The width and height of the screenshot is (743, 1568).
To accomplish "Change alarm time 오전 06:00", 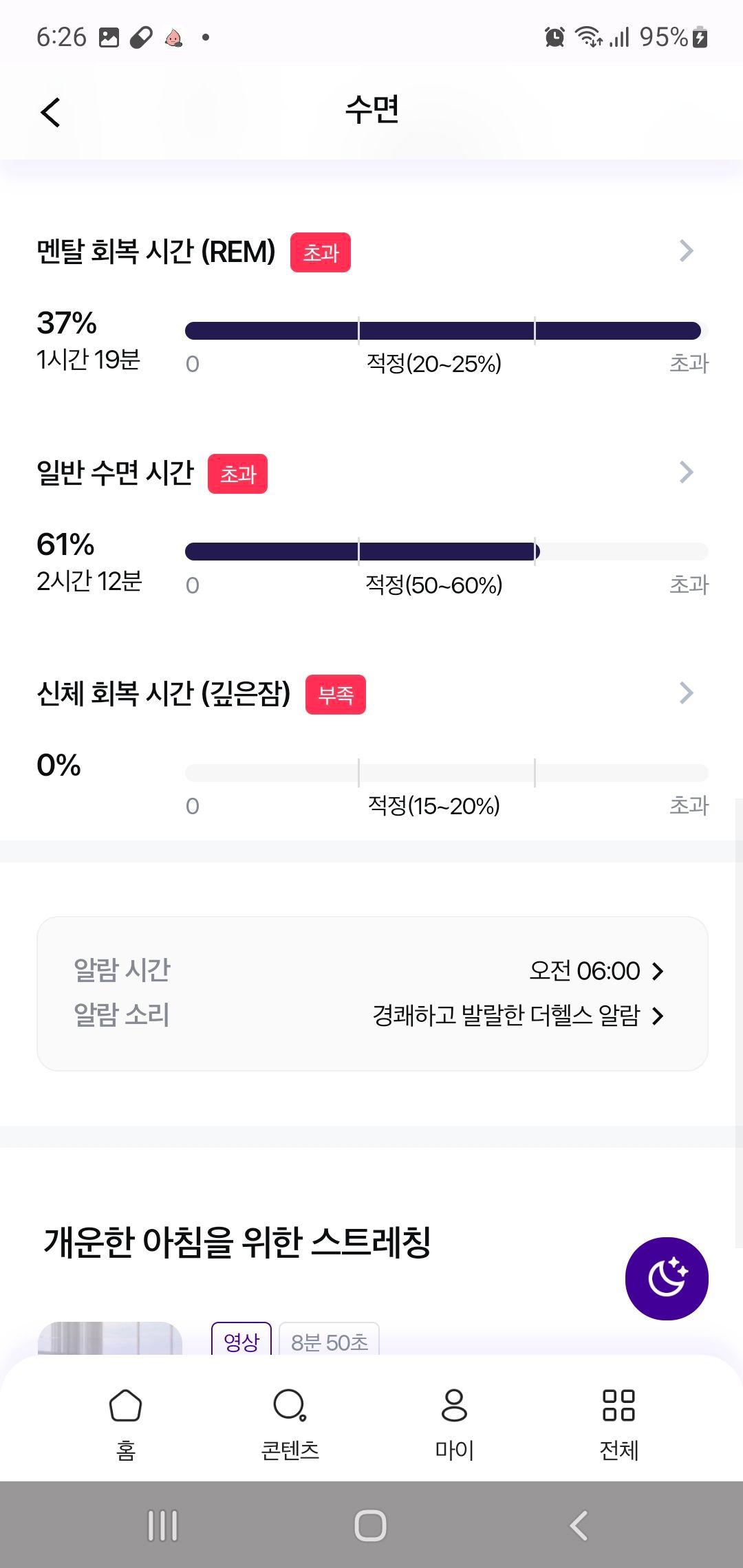I will 596,970.
